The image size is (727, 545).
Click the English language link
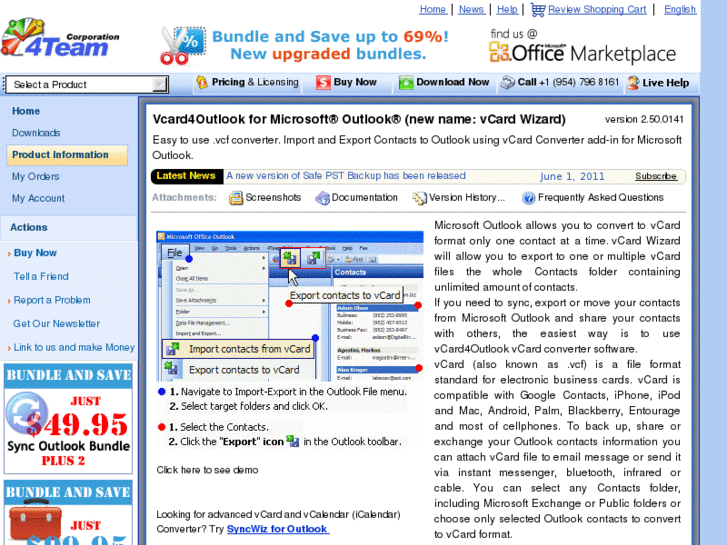click(x=680, y=9)
